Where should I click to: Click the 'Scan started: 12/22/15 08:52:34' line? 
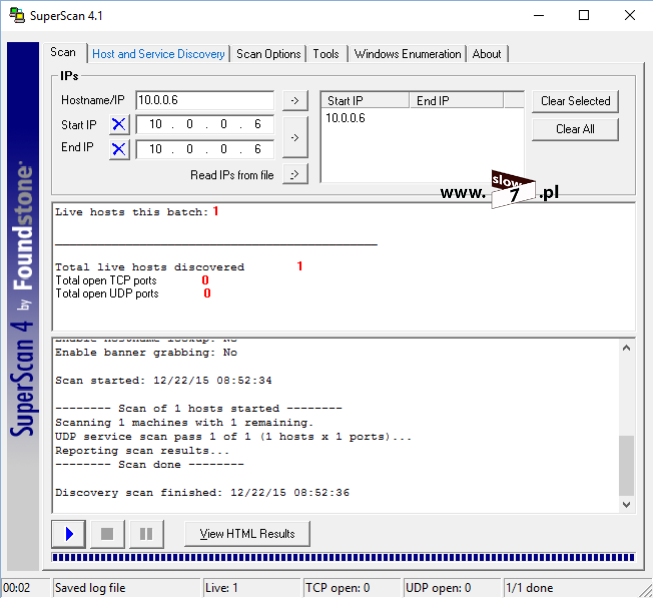(164, 381)
